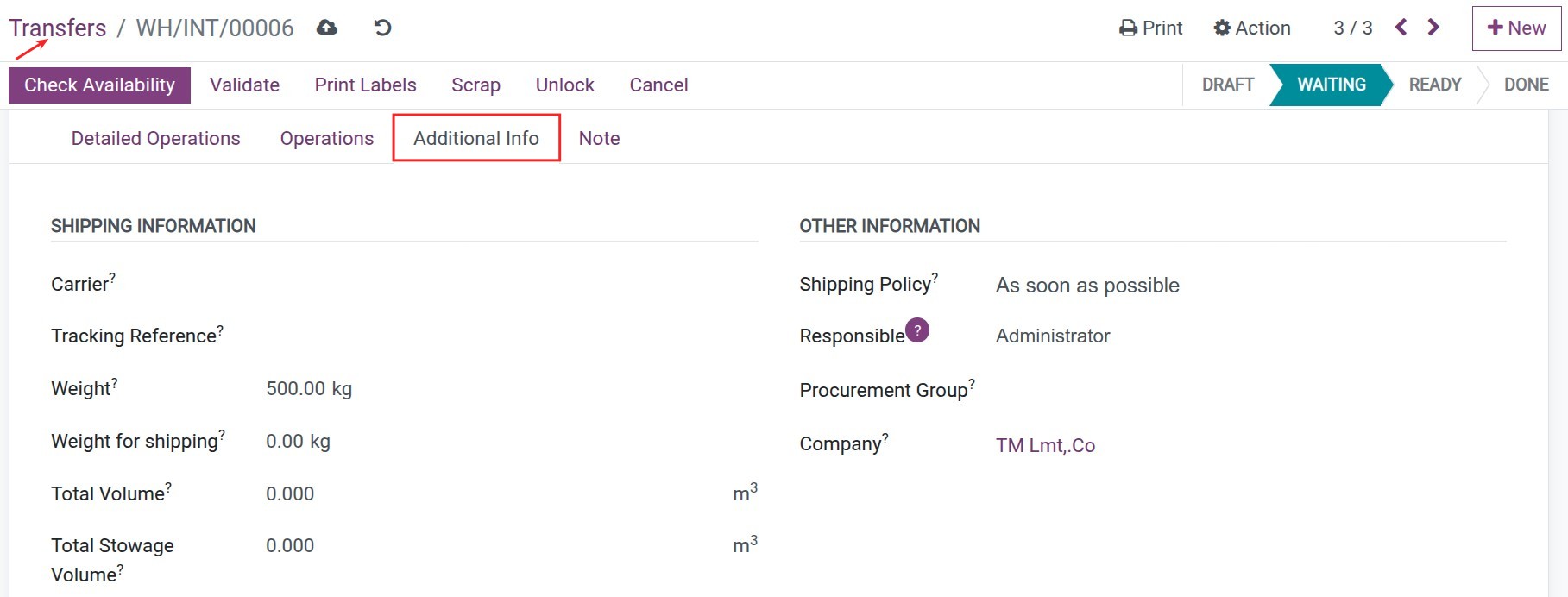This screenshot has width=1568, height=597.
Task: Go back to Transfers breadcrumb
Action: 58,28
